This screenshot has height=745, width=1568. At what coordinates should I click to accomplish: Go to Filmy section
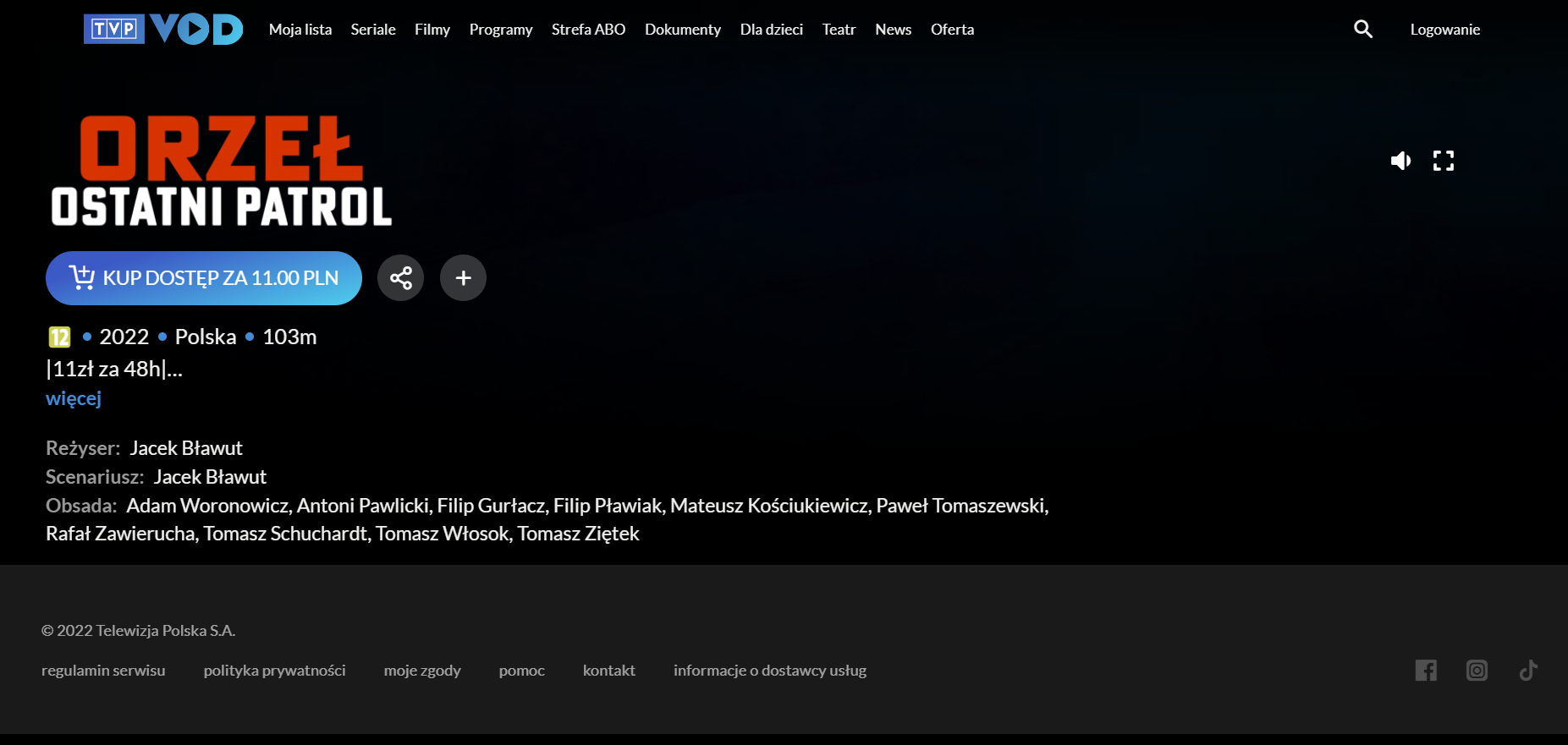432,30
